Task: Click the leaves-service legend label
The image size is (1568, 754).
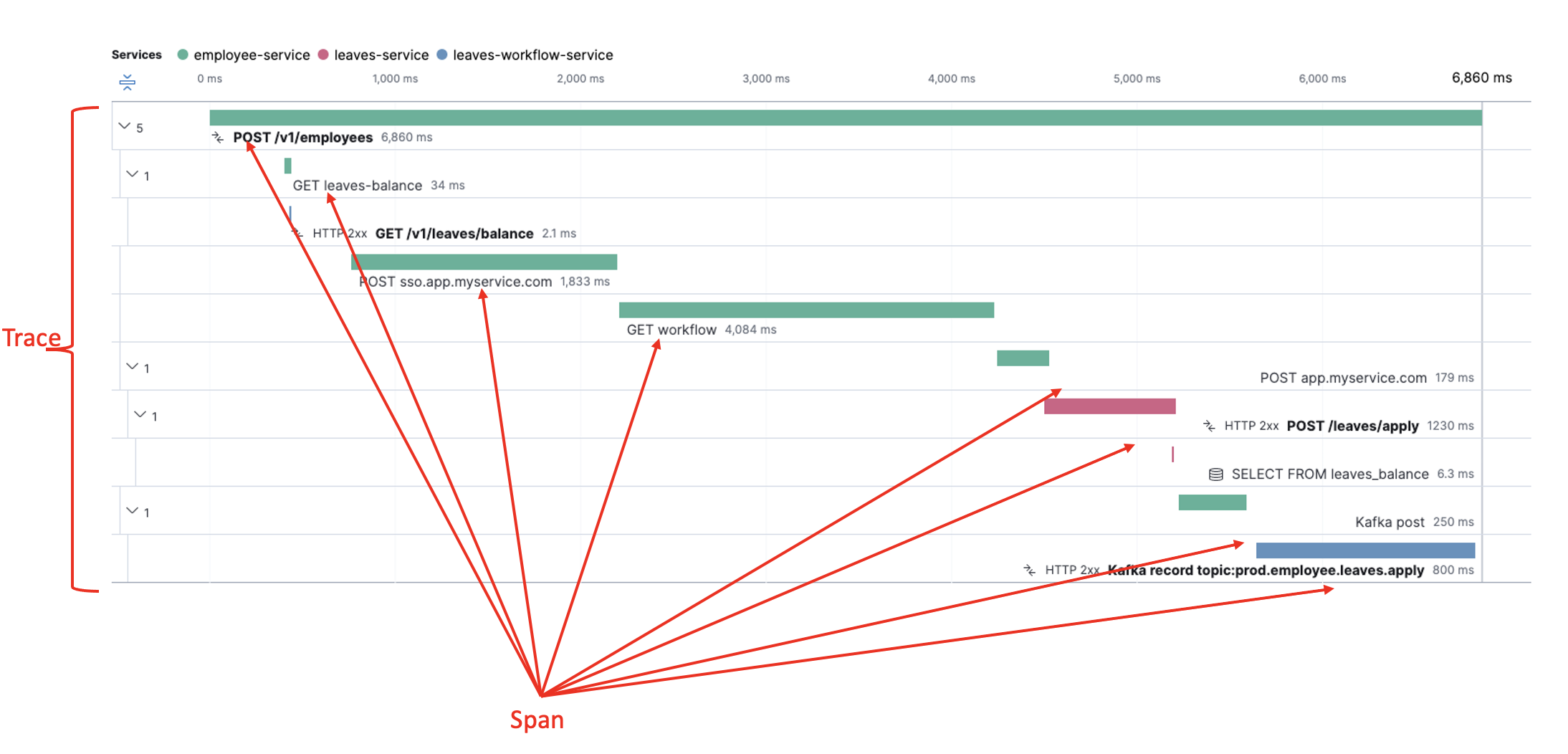Action: [381, 55]
